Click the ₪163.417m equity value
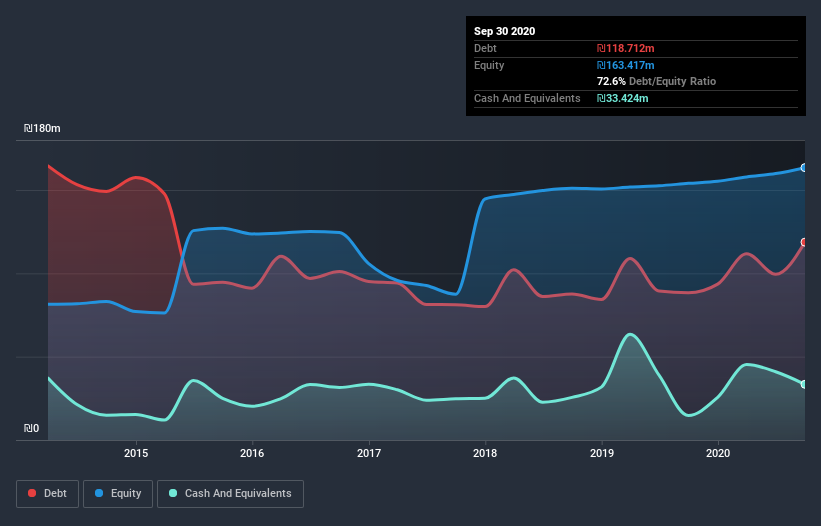Screen dimensions: 821x526 coord(626,65)
